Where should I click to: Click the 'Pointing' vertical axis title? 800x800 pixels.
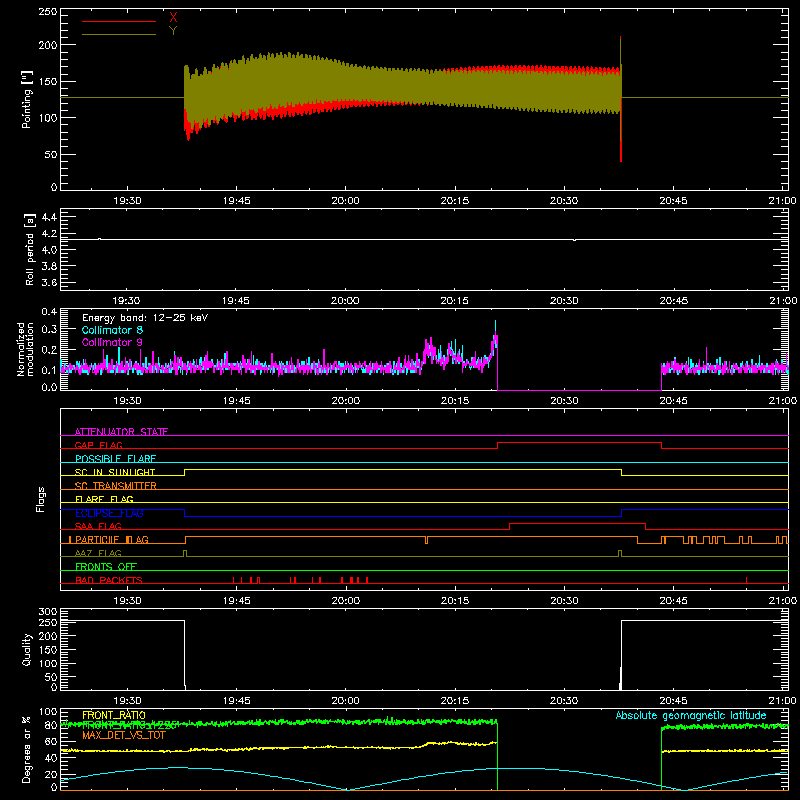(x=27, y=99)
